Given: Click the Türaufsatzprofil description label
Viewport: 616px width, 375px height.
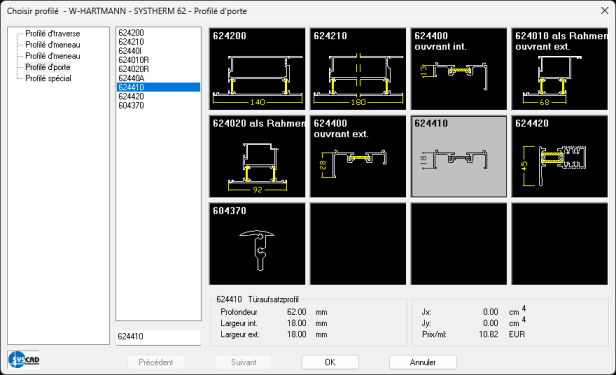Looking at the screenshot, I should (273, 299).
